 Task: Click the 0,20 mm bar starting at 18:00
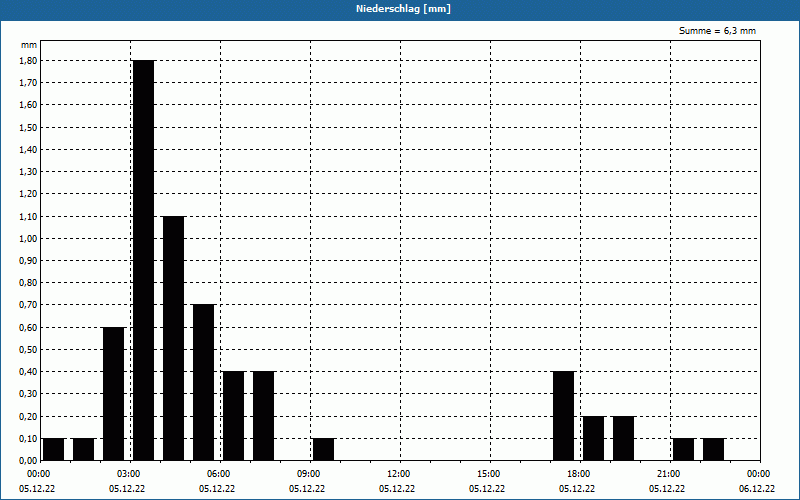(594, 438)
